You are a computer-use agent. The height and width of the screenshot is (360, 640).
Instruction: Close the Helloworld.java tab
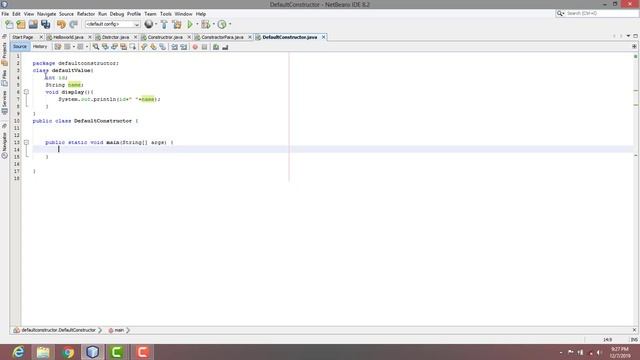[x=90, y=37]
